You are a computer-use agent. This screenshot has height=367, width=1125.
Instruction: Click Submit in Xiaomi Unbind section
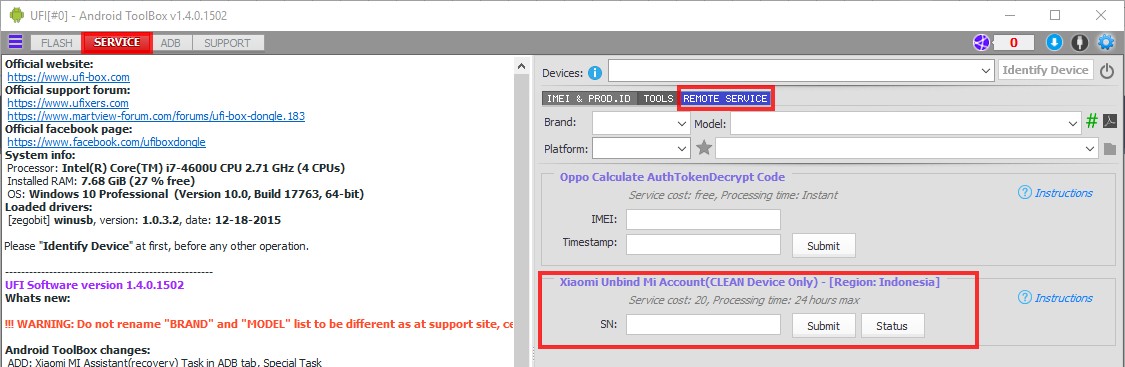tap(823, 325)
